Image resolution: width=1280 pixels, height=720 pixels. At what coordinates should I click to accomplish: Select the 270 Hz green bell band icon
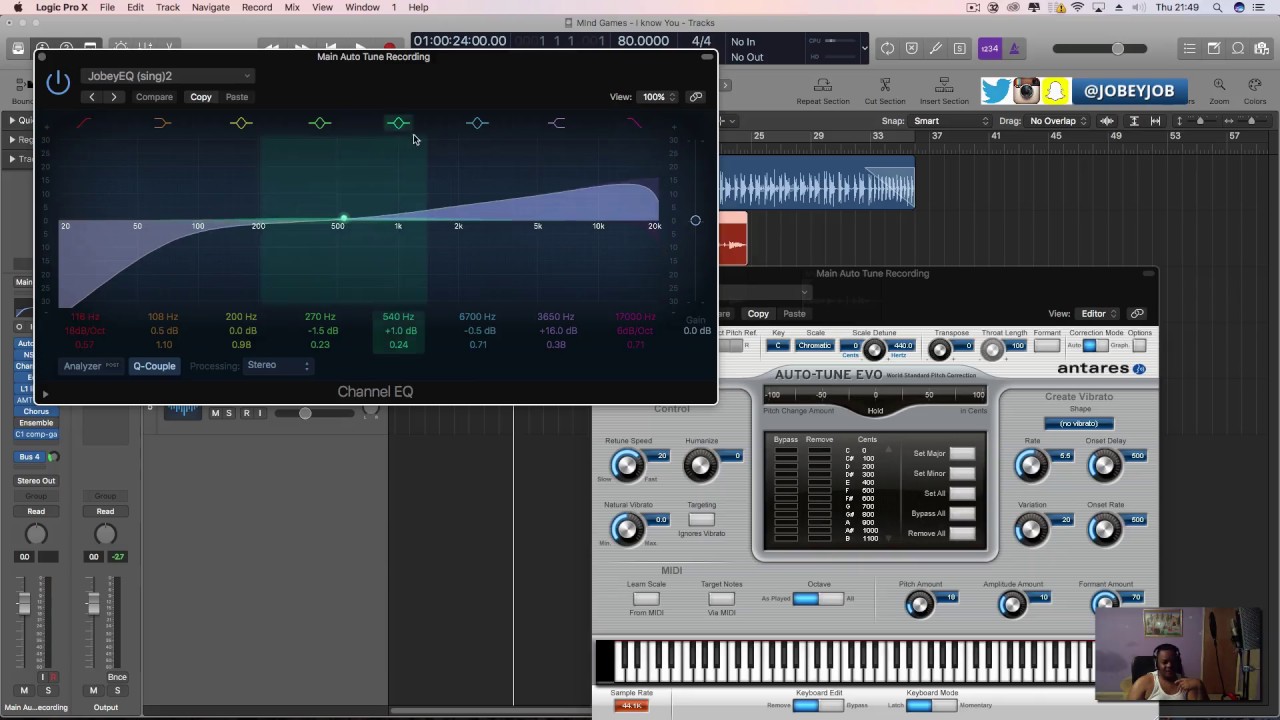point(320,123)
